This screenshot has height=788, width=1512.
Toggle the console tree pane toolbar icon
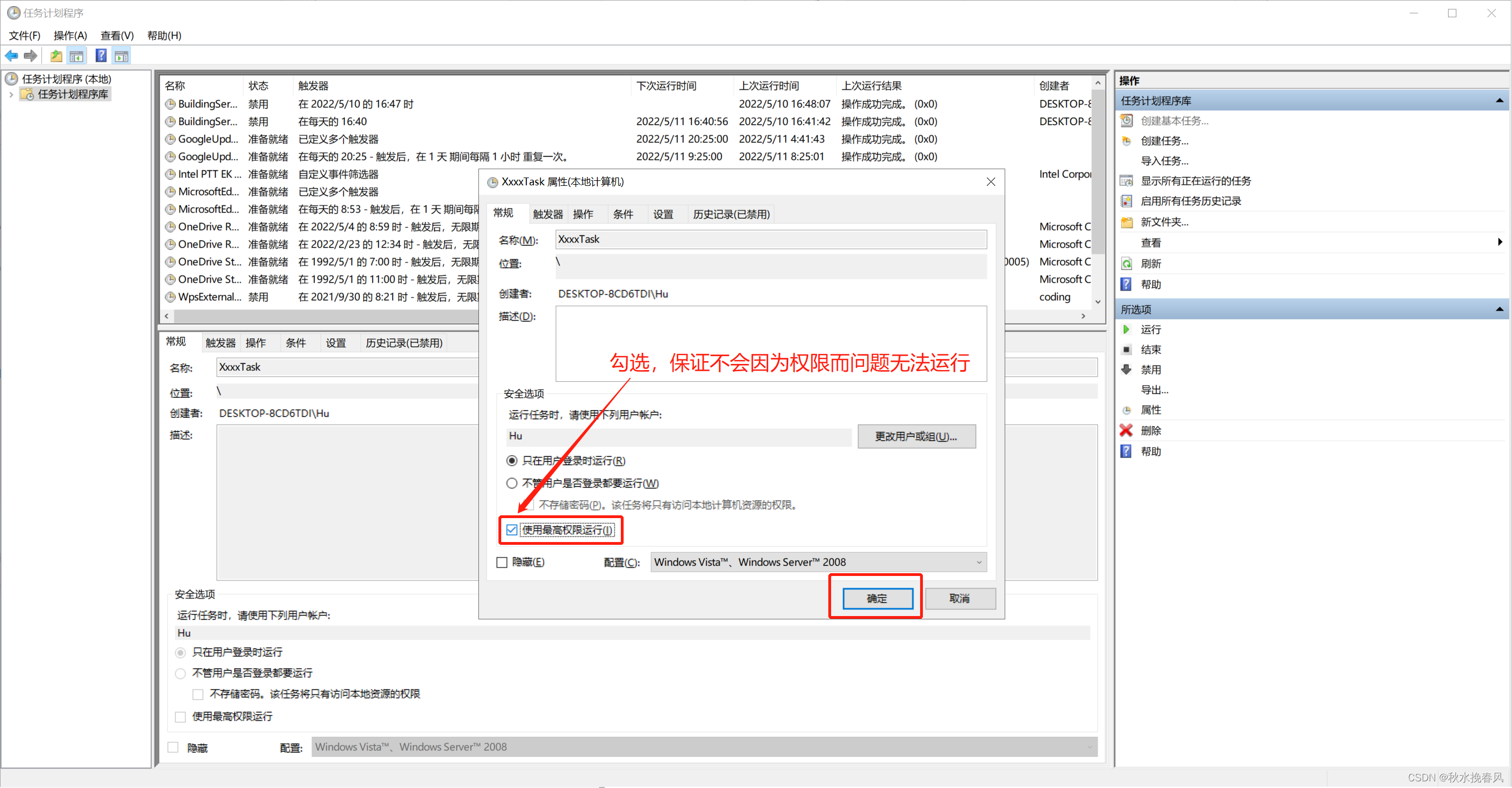[76, 56]
